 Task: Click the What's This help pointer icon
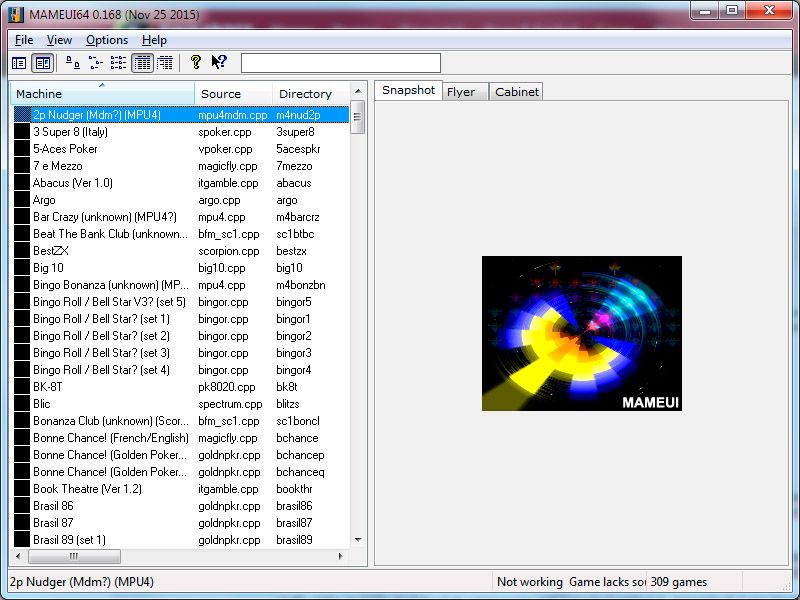[219, 62]
